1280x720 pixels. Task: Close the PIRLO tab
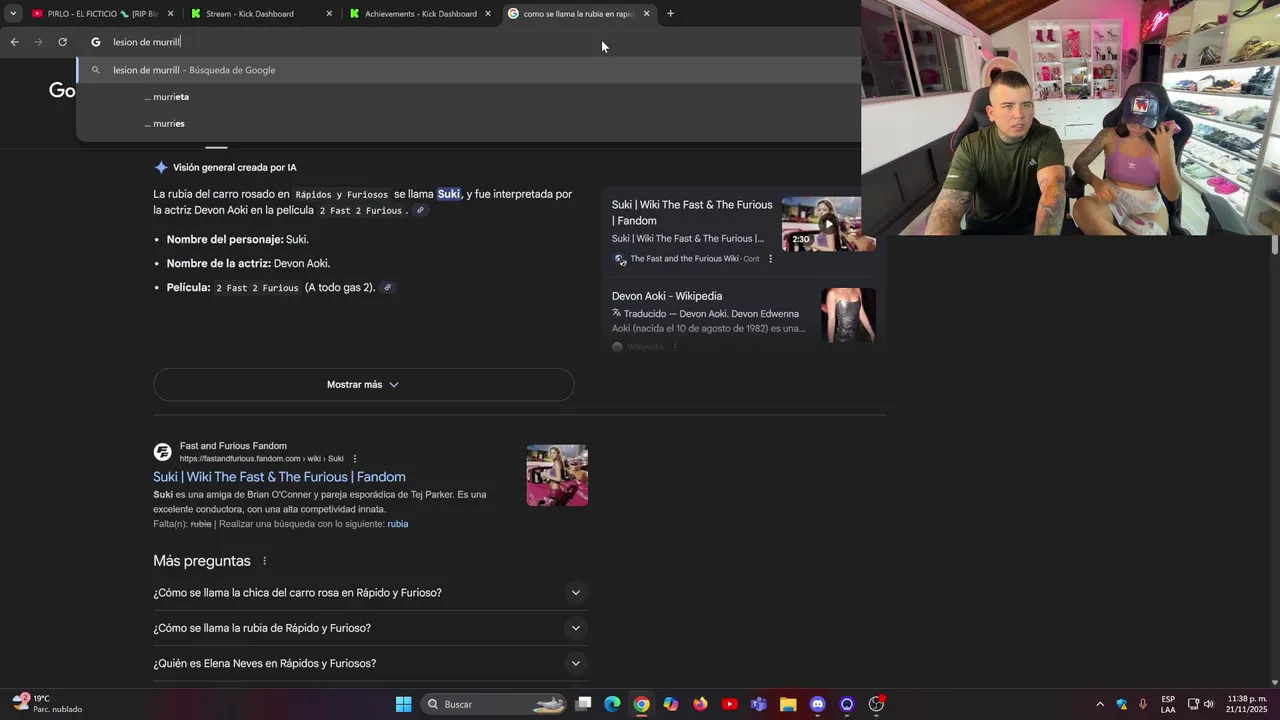click(171, 14)
